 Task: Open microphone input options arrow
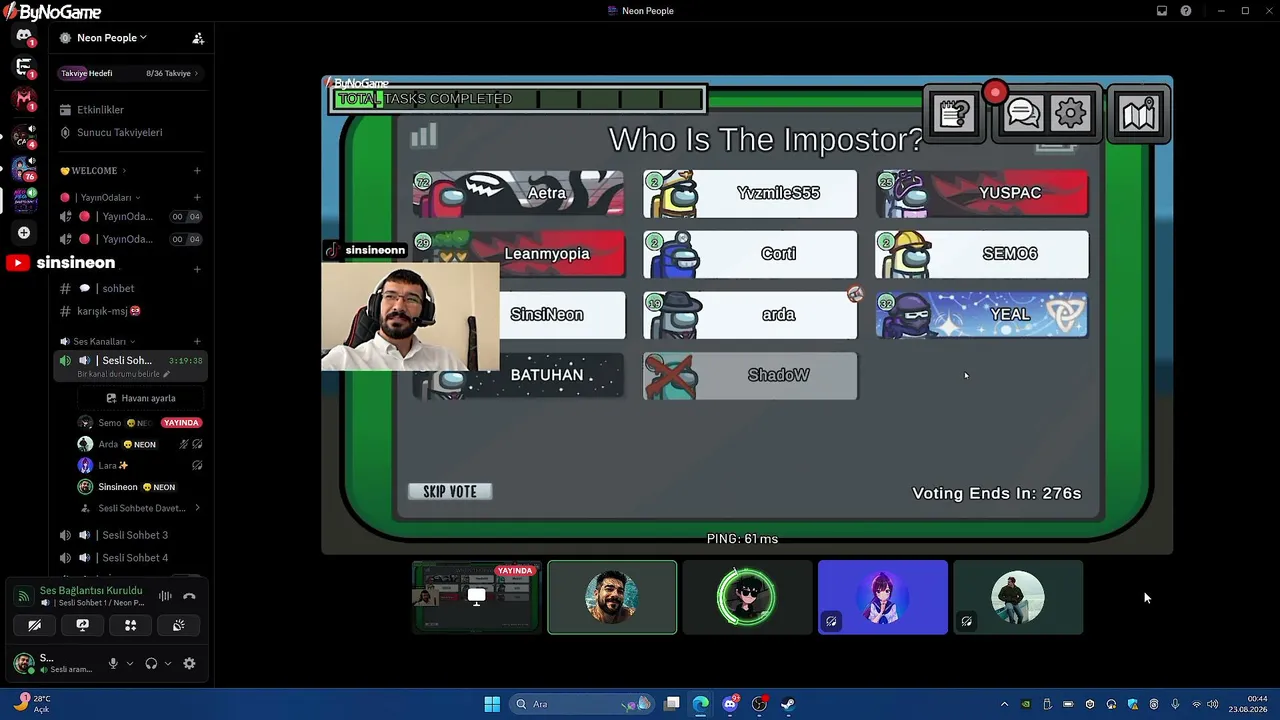pos(129,663)
